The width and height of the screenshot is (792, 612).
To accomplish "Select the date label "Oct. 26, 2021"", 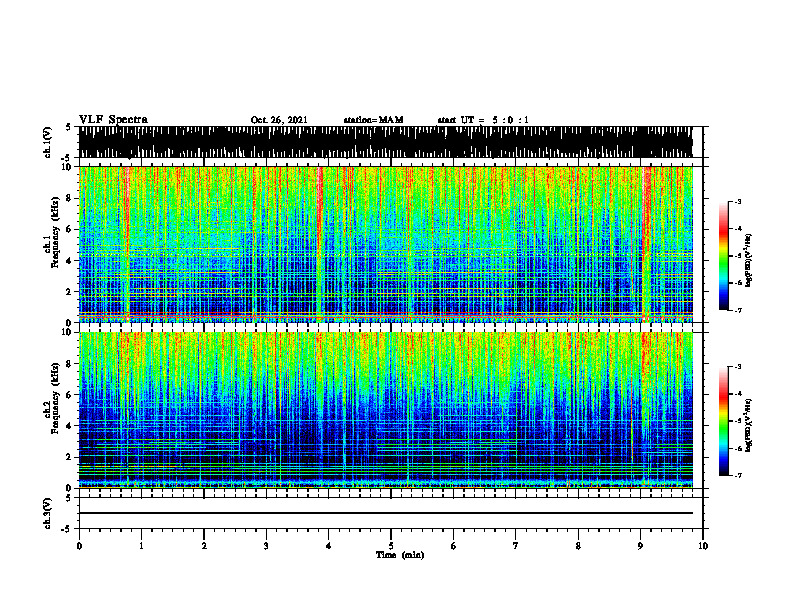I will (x=279, y=120).
